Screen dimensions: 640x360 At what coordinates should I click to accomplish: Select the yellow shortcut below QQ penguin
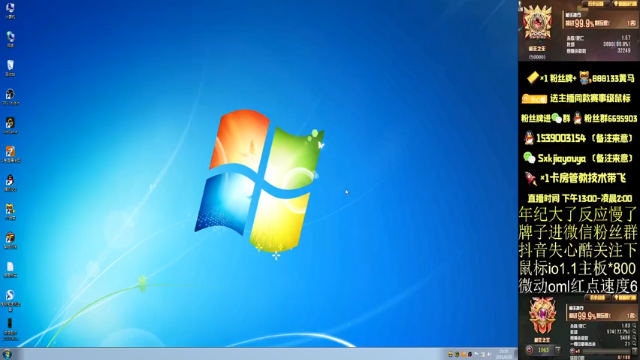[x=10, y=211]
